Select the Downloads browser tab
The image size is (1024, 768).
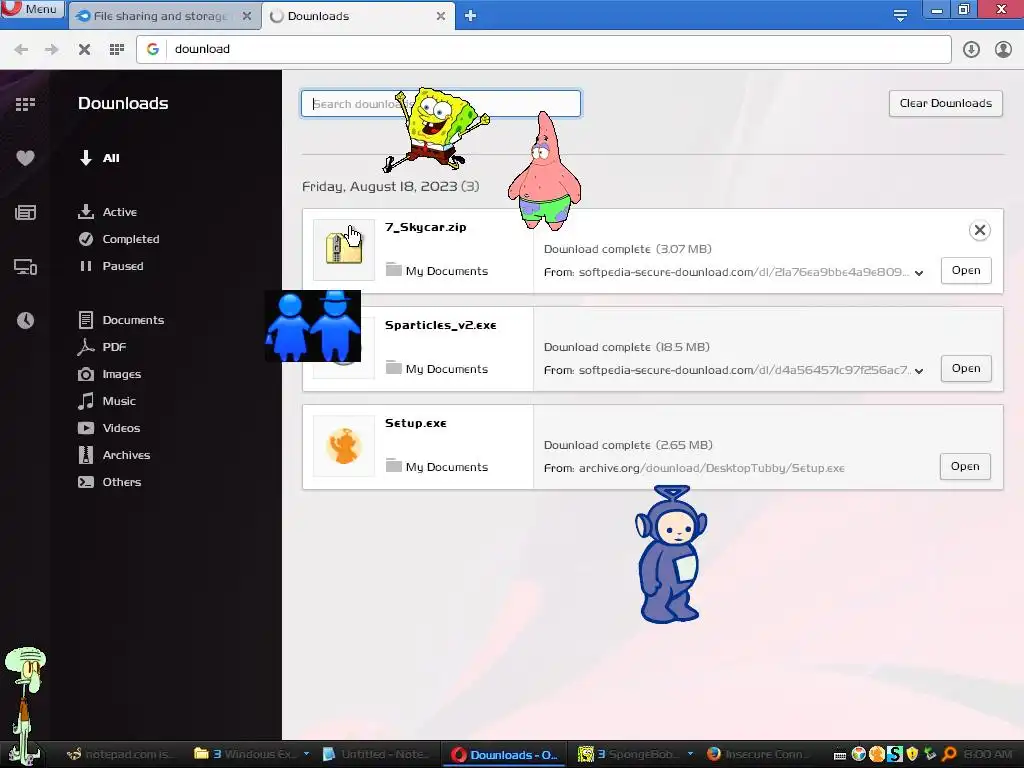coord(357,16)
